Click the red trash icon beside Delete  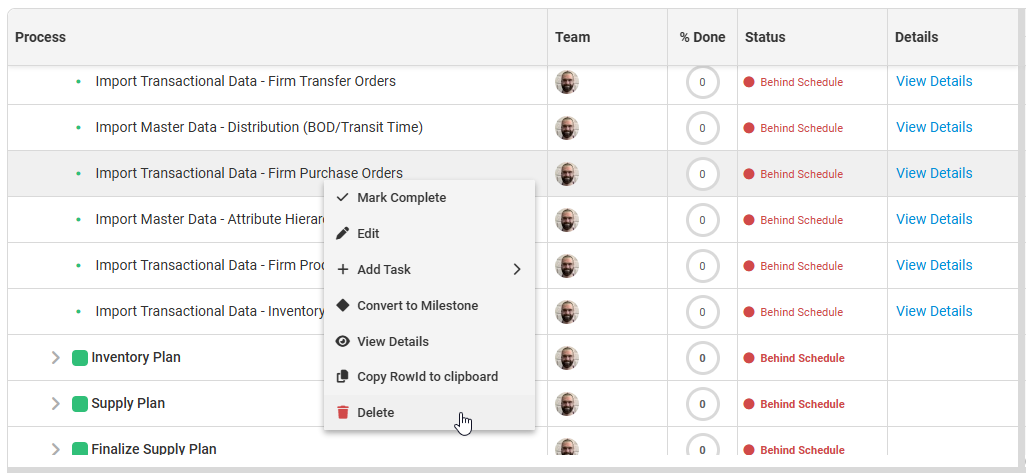tap(343, 413)
